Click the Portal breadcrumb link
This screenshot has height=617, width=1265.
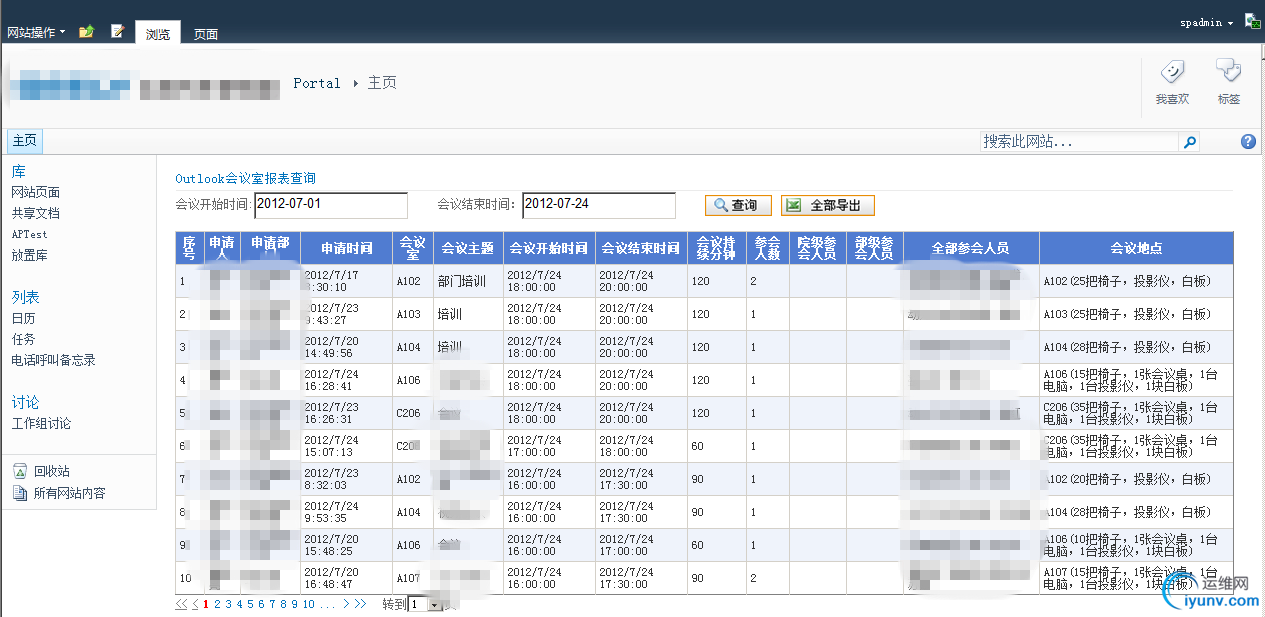(x=317, y=83)
